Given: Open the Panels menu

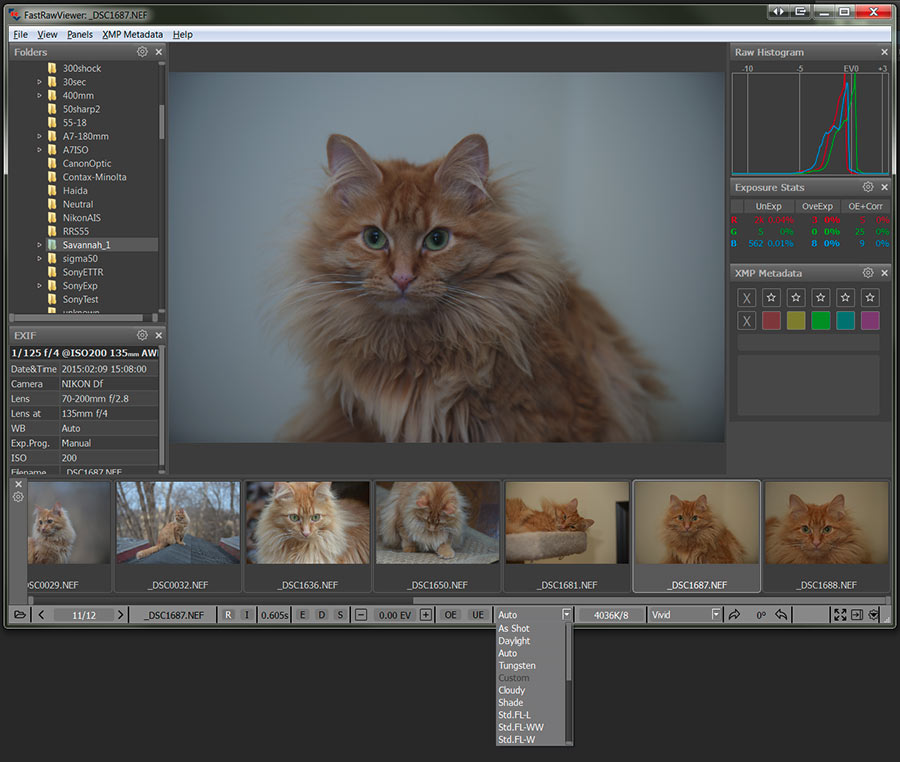Looking at the screenshot, I should 80,34.
